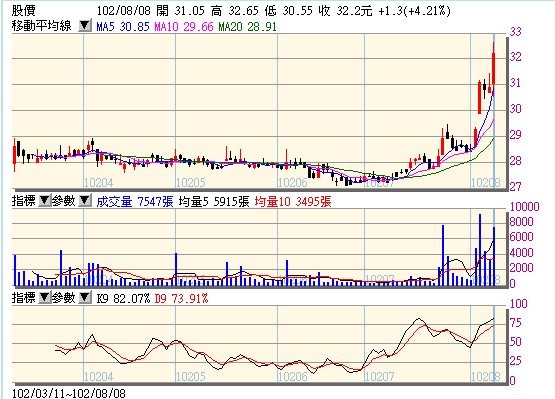
Task: Click the MA20 28.91 legend value
Action: 247,27
